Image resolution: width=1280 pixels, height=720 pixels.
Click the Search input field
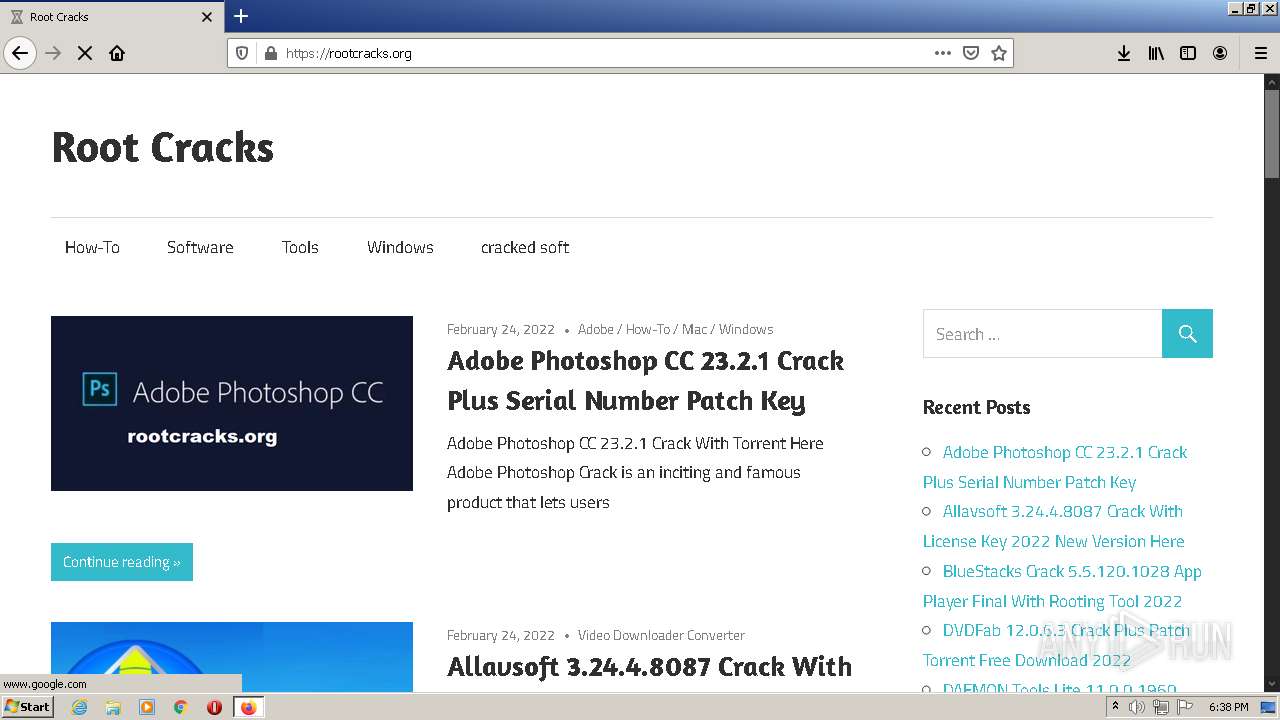pos(1042,334)
